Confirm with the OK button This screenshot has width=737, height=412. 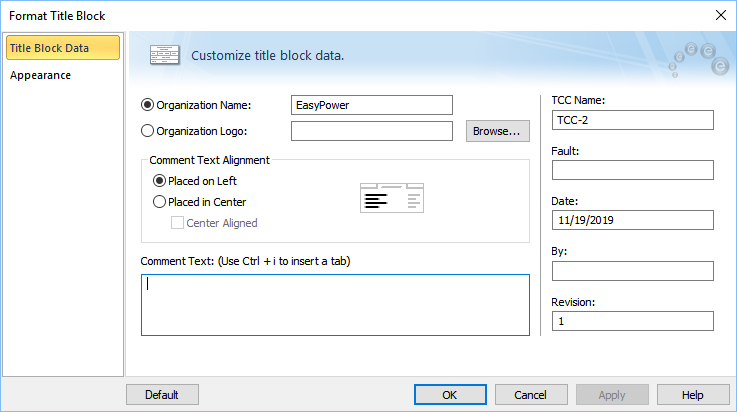[x=450, y=395]
